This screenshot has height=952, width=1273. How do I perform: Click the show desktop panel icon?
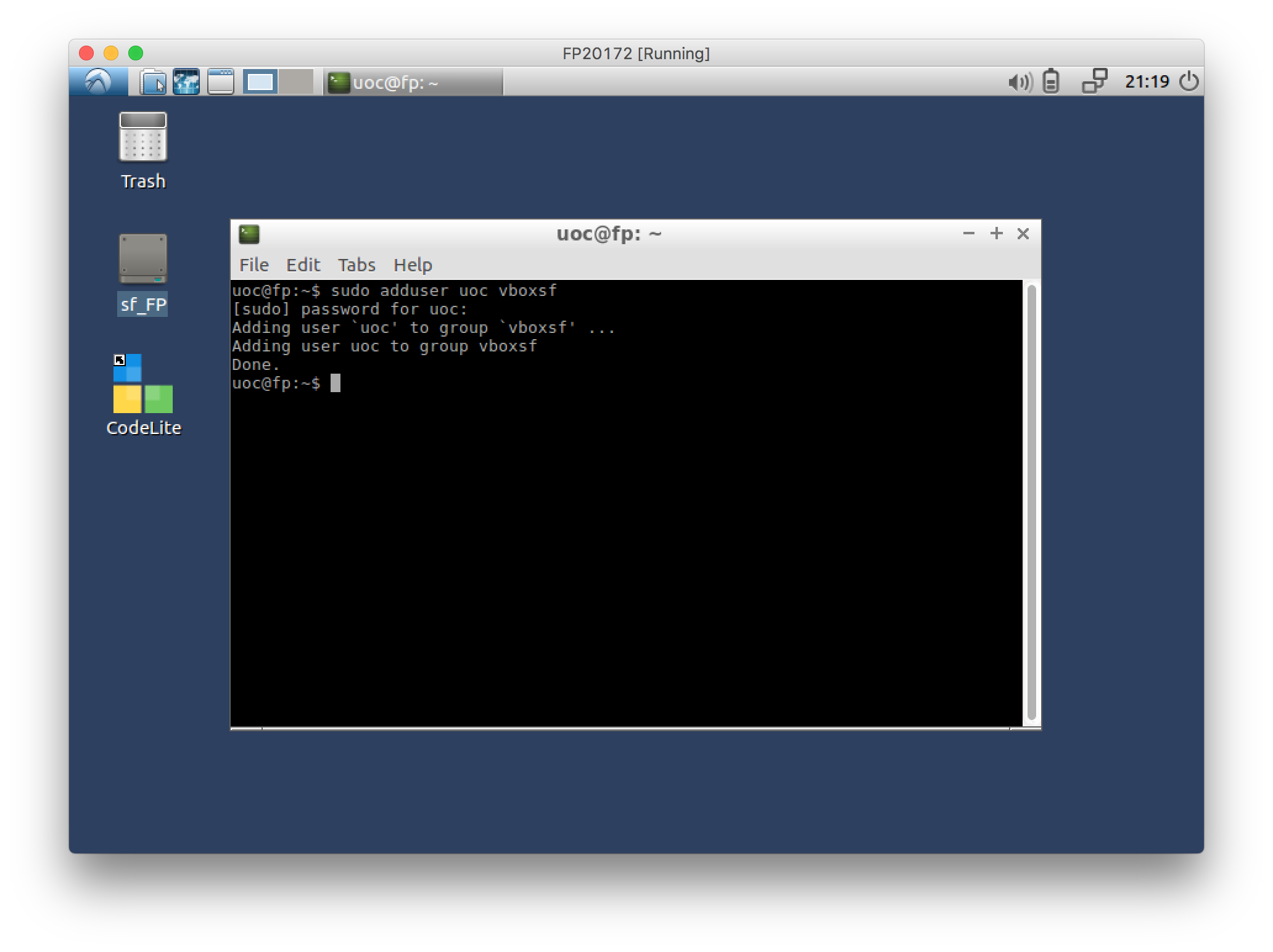[220, 82]
